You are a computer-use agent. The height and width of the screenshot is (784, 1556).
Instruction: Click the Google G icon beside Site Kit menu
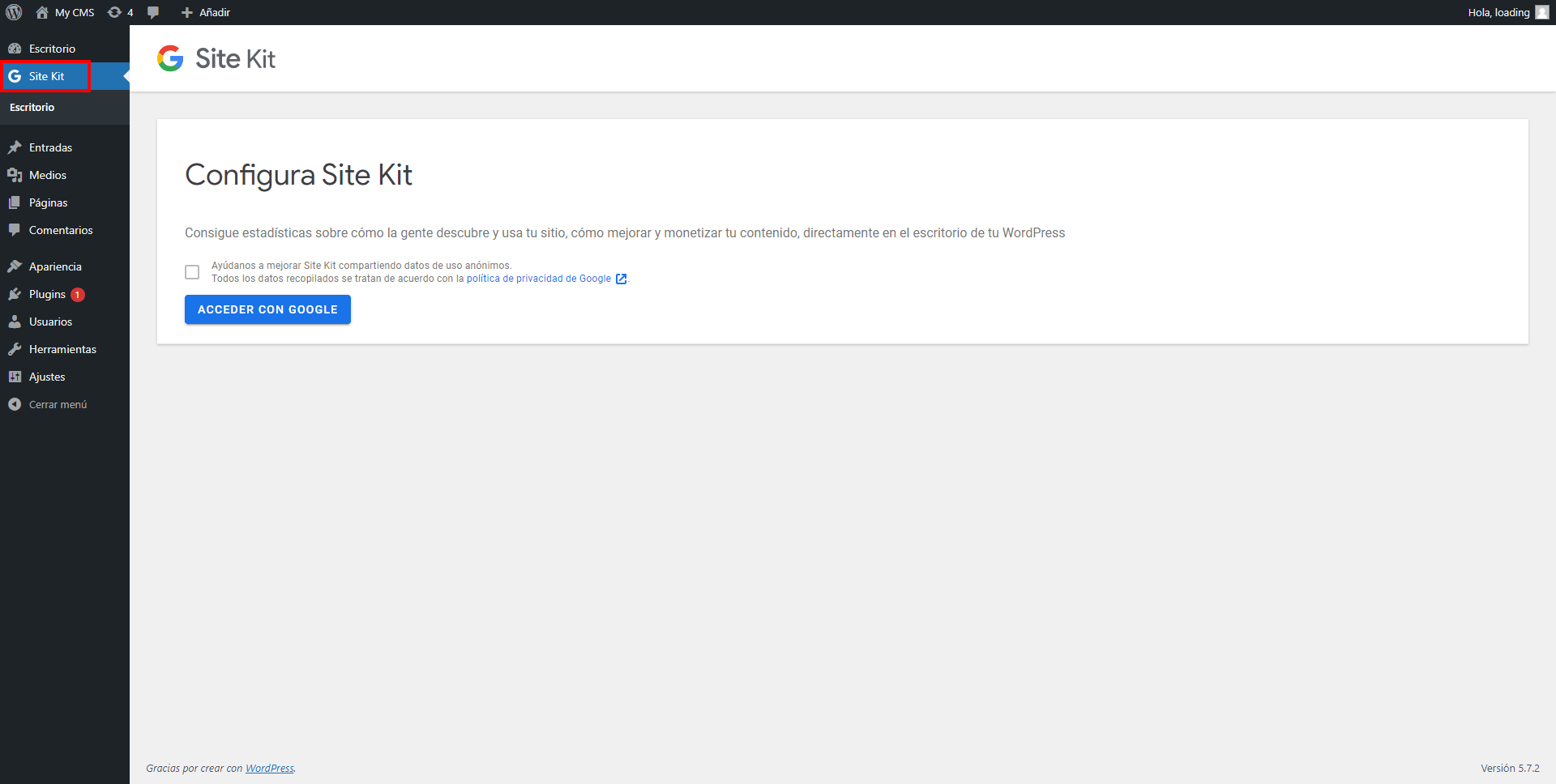point(15,76)
